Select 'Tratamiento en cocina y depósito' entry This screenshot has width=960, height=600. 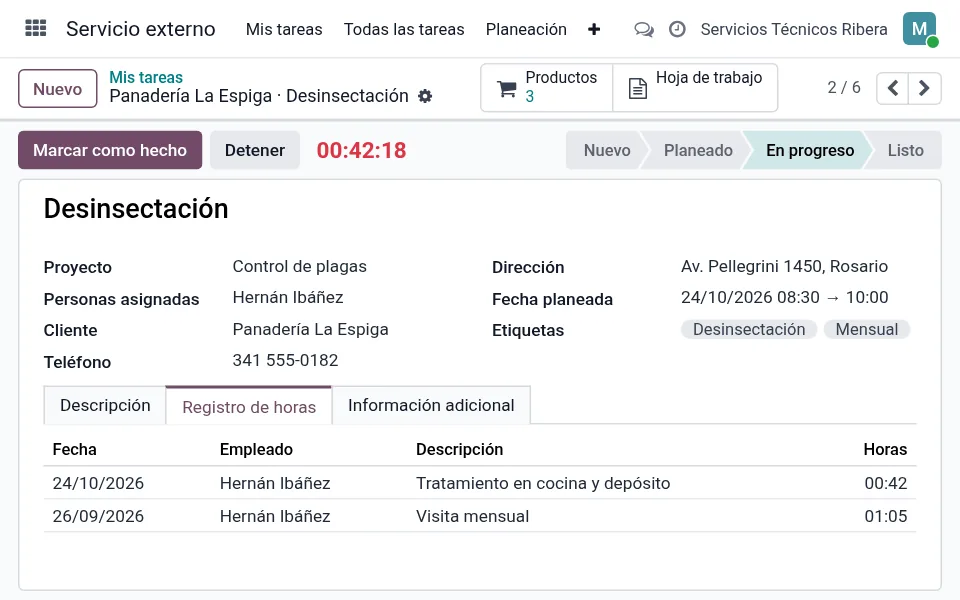pos(543,483)
